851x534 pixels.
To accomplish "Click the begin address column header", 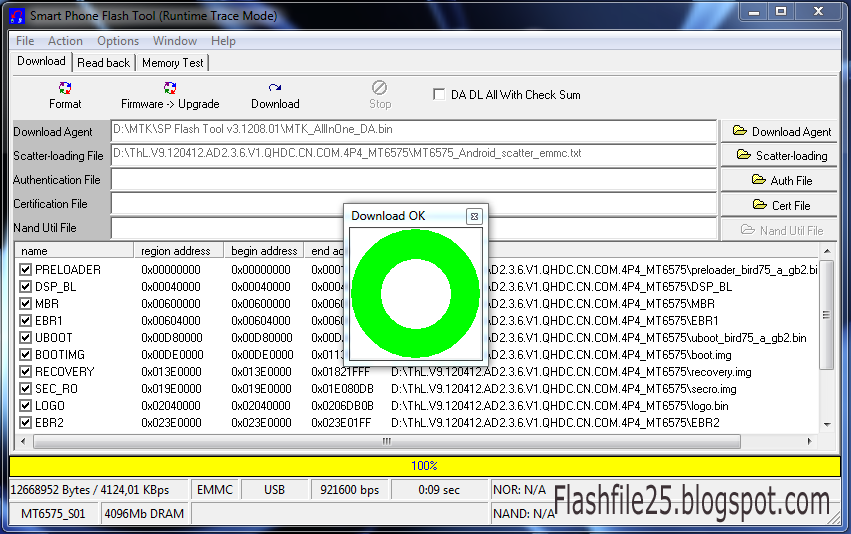I will pos(264,251).
